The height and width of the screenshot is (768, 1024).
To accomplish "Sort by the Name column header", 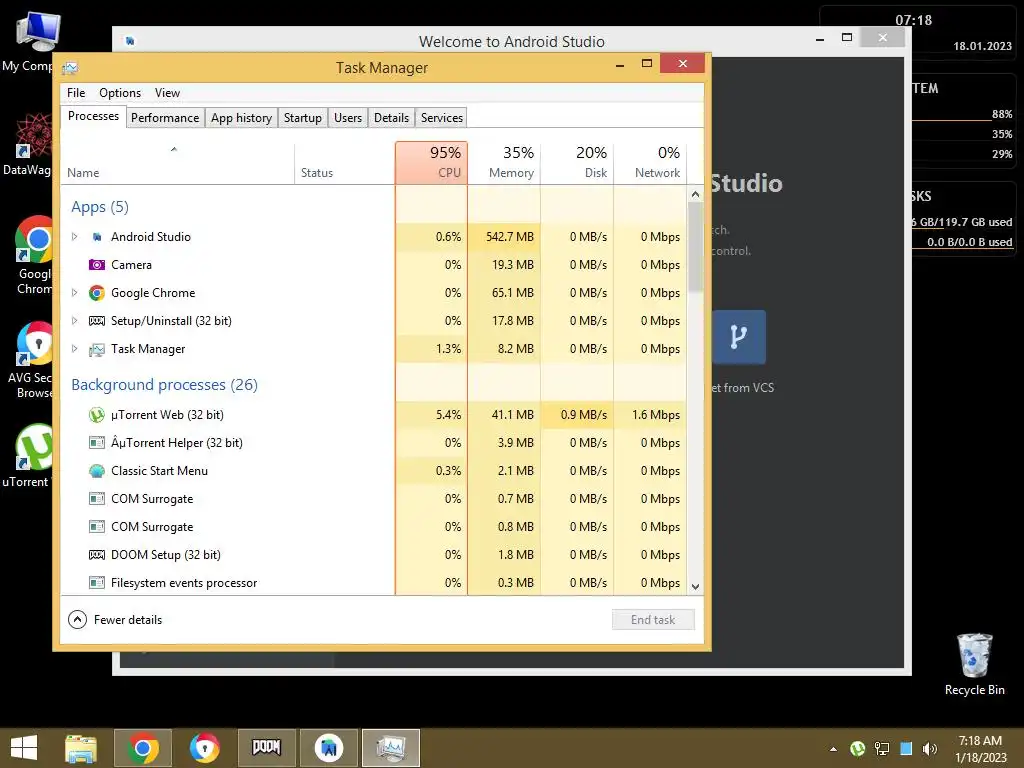I will point(178,163).
